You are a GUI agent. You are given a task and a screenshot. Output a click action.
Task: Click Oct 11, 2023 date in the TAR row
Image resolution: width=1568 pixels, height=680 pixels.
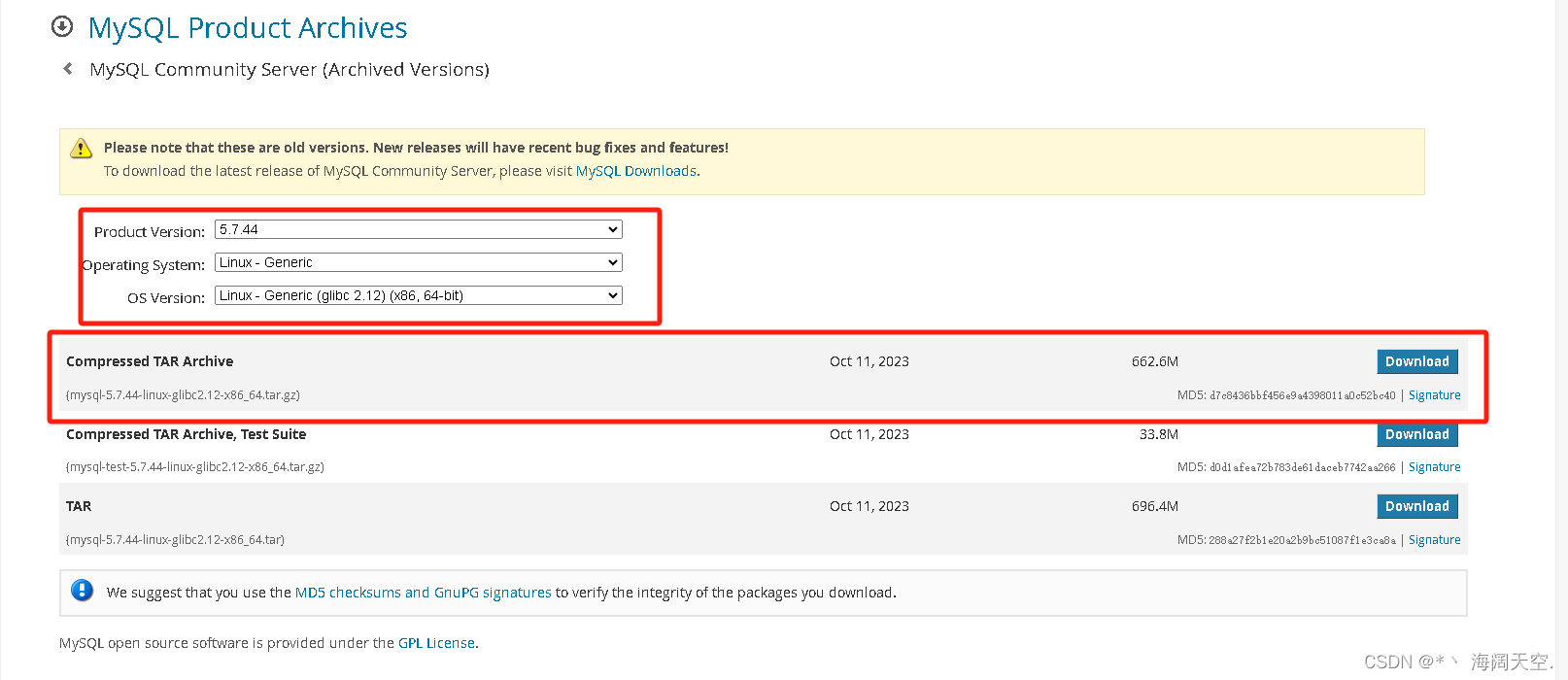869,506
